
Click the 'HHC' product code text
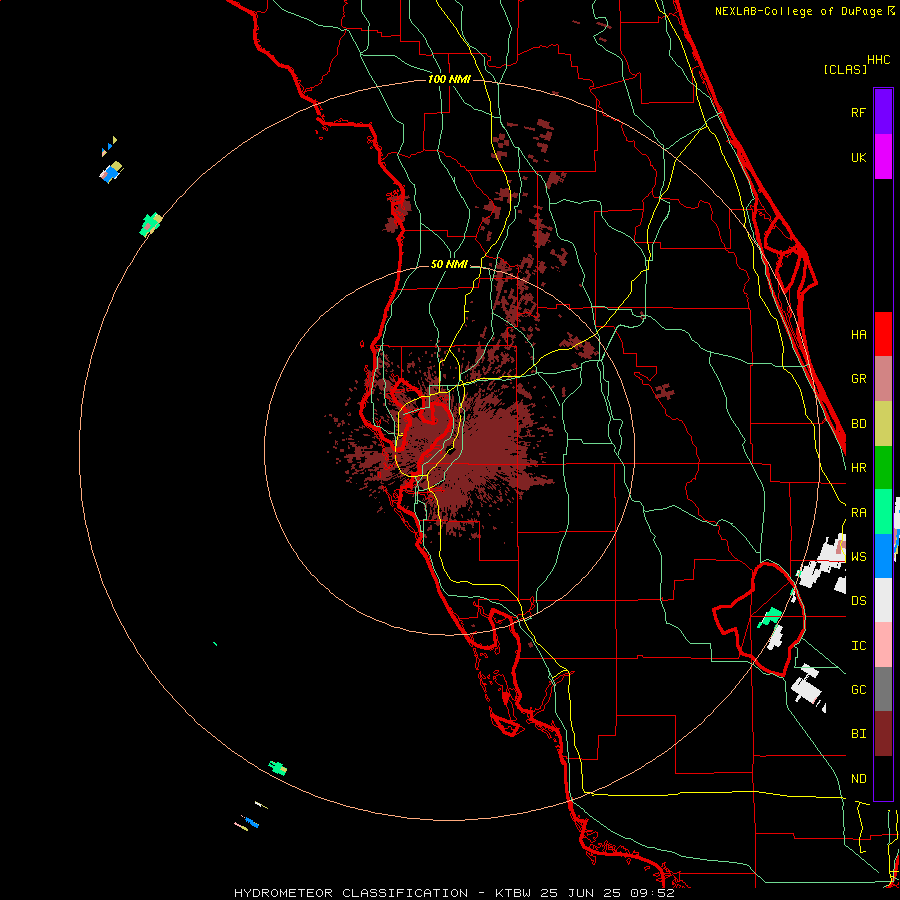pos(879,60)
